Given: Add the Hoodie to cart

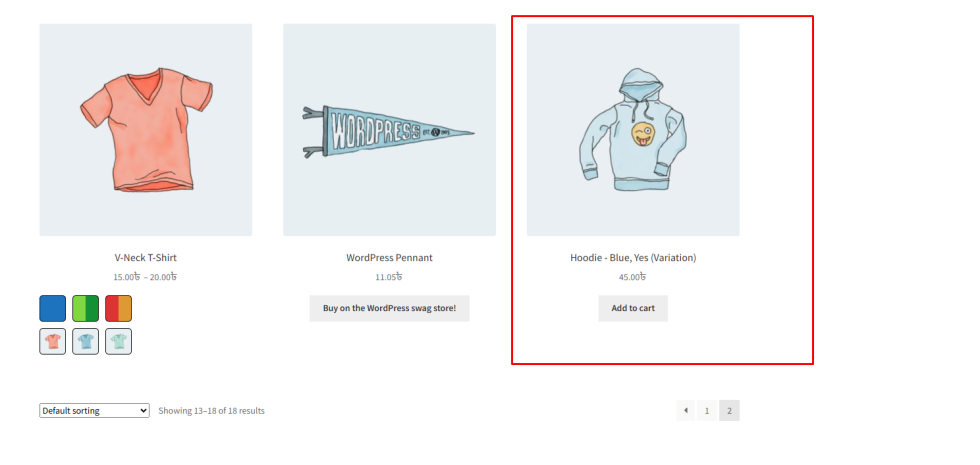Looking at the screenshot, I should point(633,308).
